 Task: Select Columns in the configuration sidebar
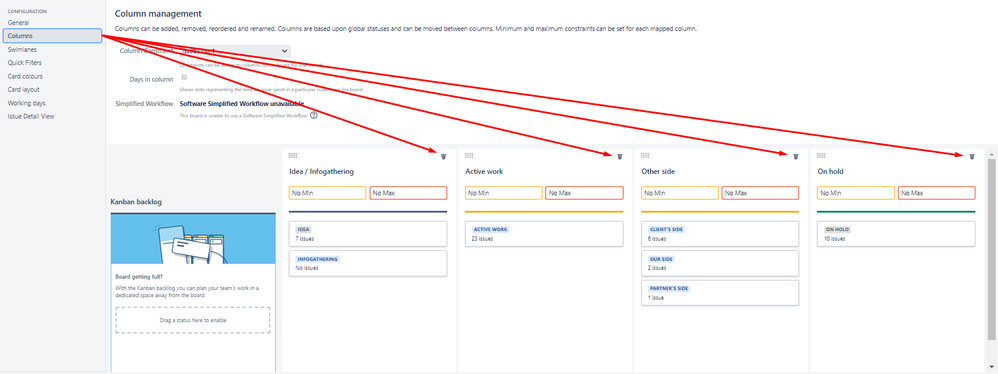tap(52, 36)
